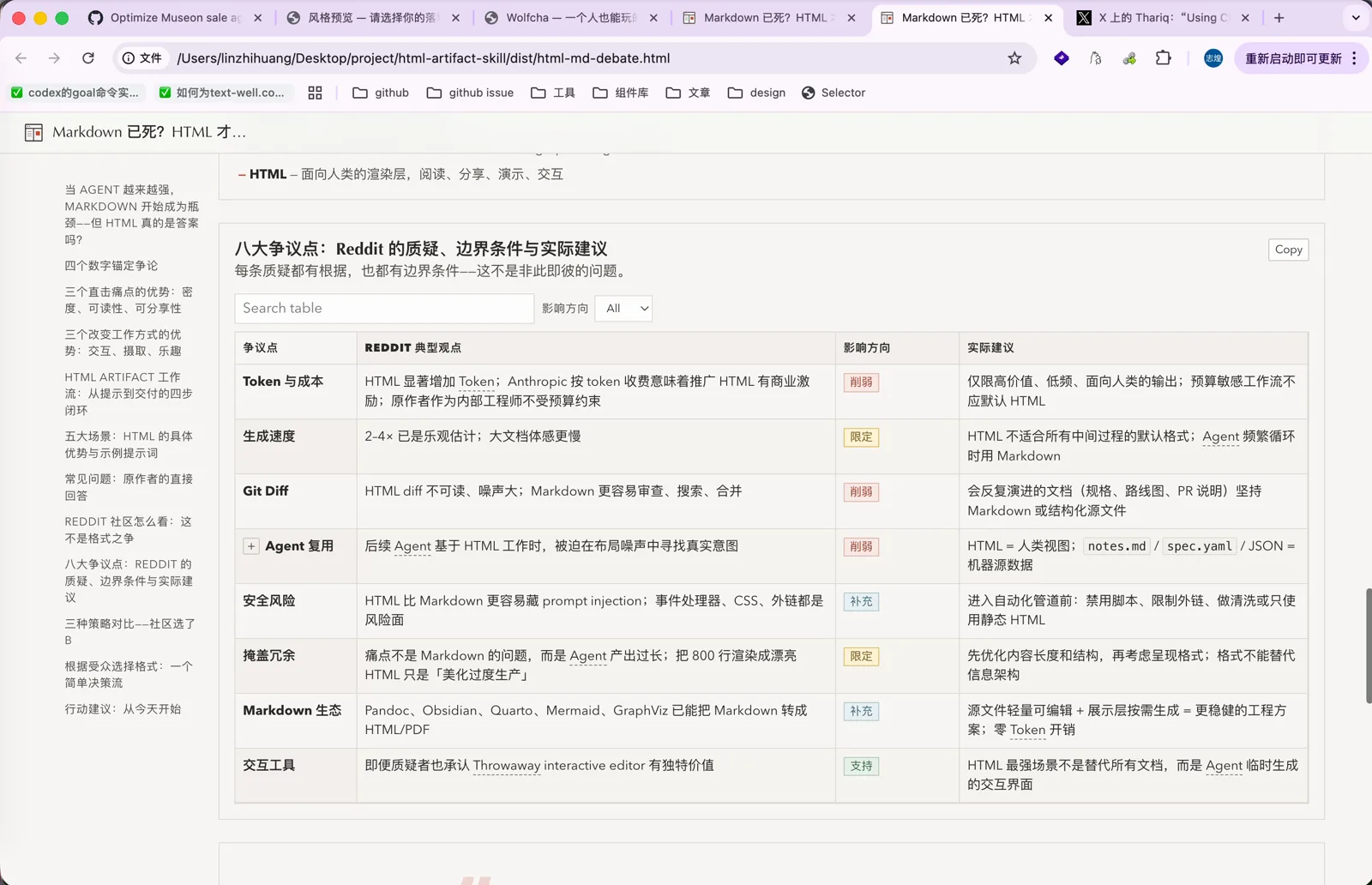Open the Chrome profile avatar
Image resolution: width=1372 pixels, height=885 pixels.
[x=1213, y=58]
